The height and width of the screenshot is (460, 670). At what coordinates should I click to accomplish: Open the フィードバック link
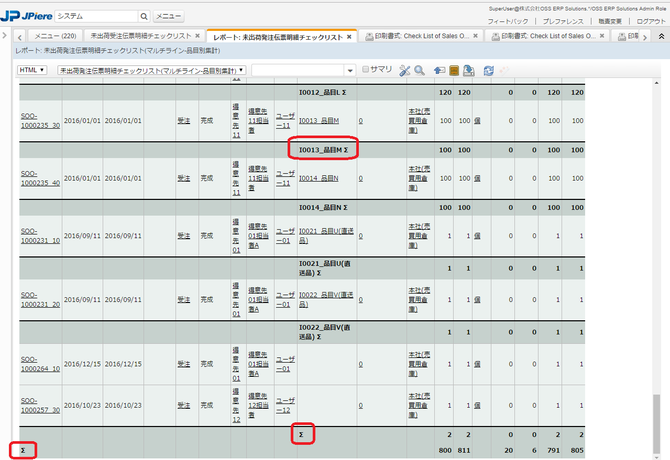508,21
